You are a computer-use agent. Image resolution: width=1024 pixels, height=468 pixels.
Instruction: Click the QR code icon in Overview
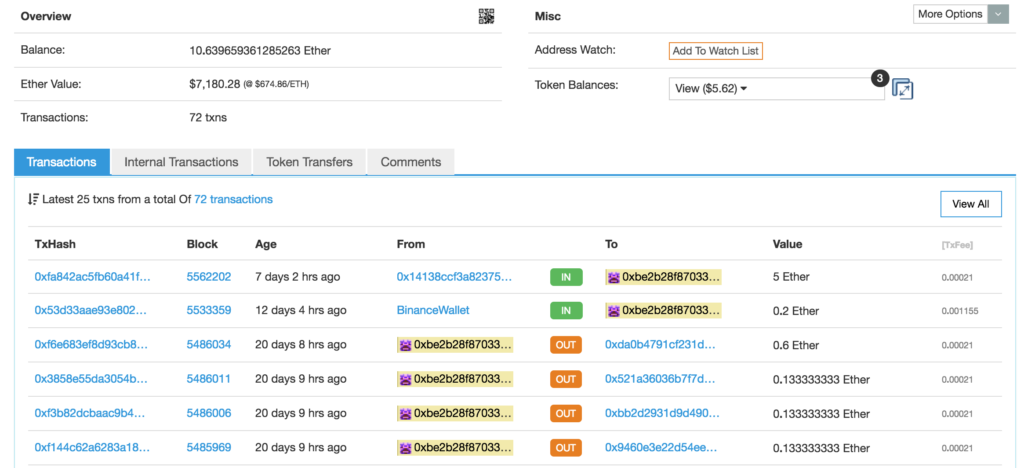tap(487, 16)
